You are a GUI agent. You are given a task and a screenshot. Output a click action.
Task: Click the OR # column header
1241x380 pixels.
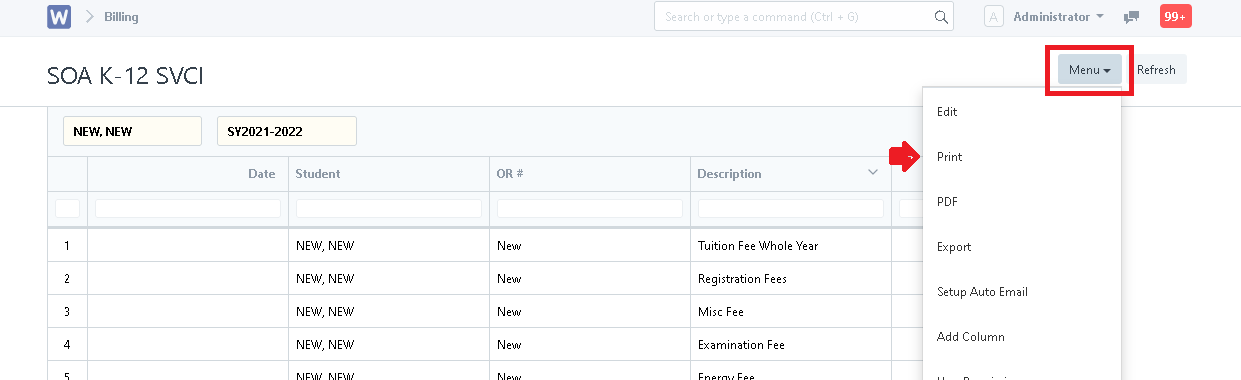590,174
